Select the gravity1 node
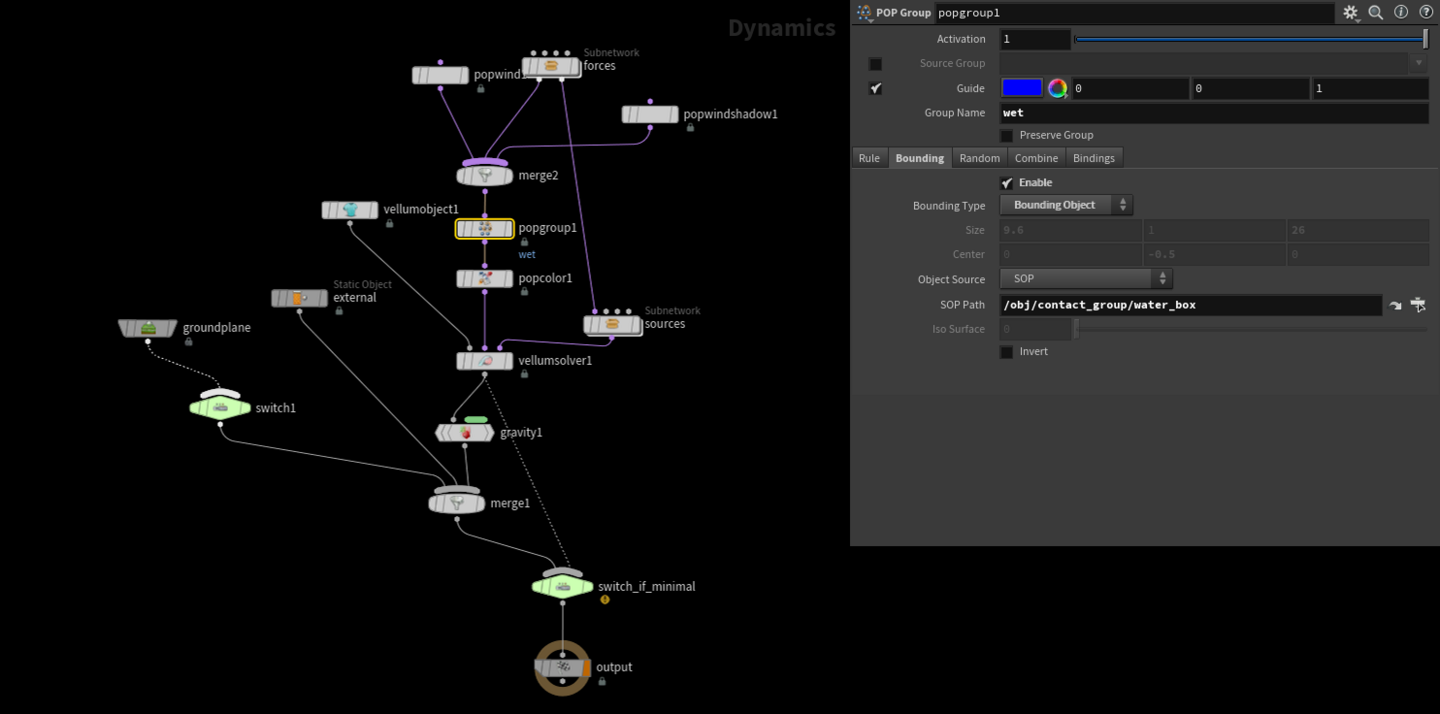This screenshot has height=714, width=1440. click(466, 433)
